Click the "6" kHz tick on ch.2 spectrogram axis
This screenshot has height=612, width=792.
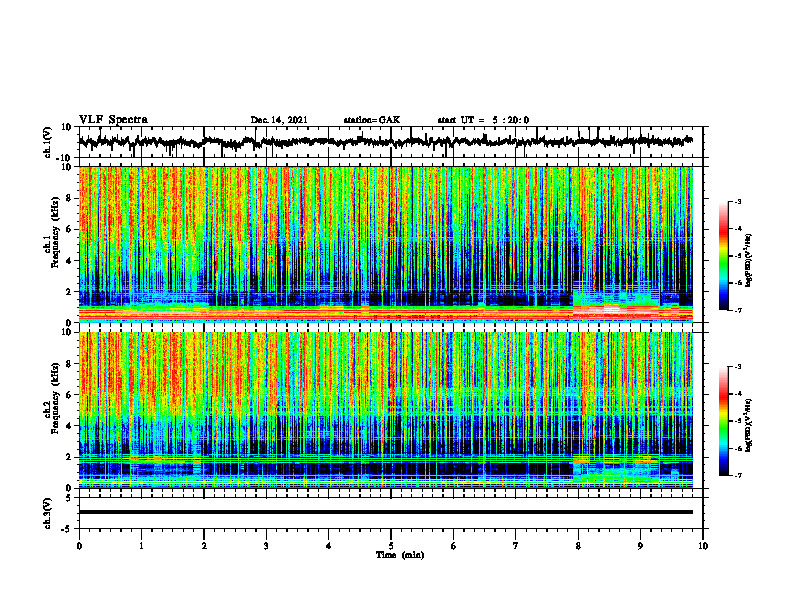70,394
